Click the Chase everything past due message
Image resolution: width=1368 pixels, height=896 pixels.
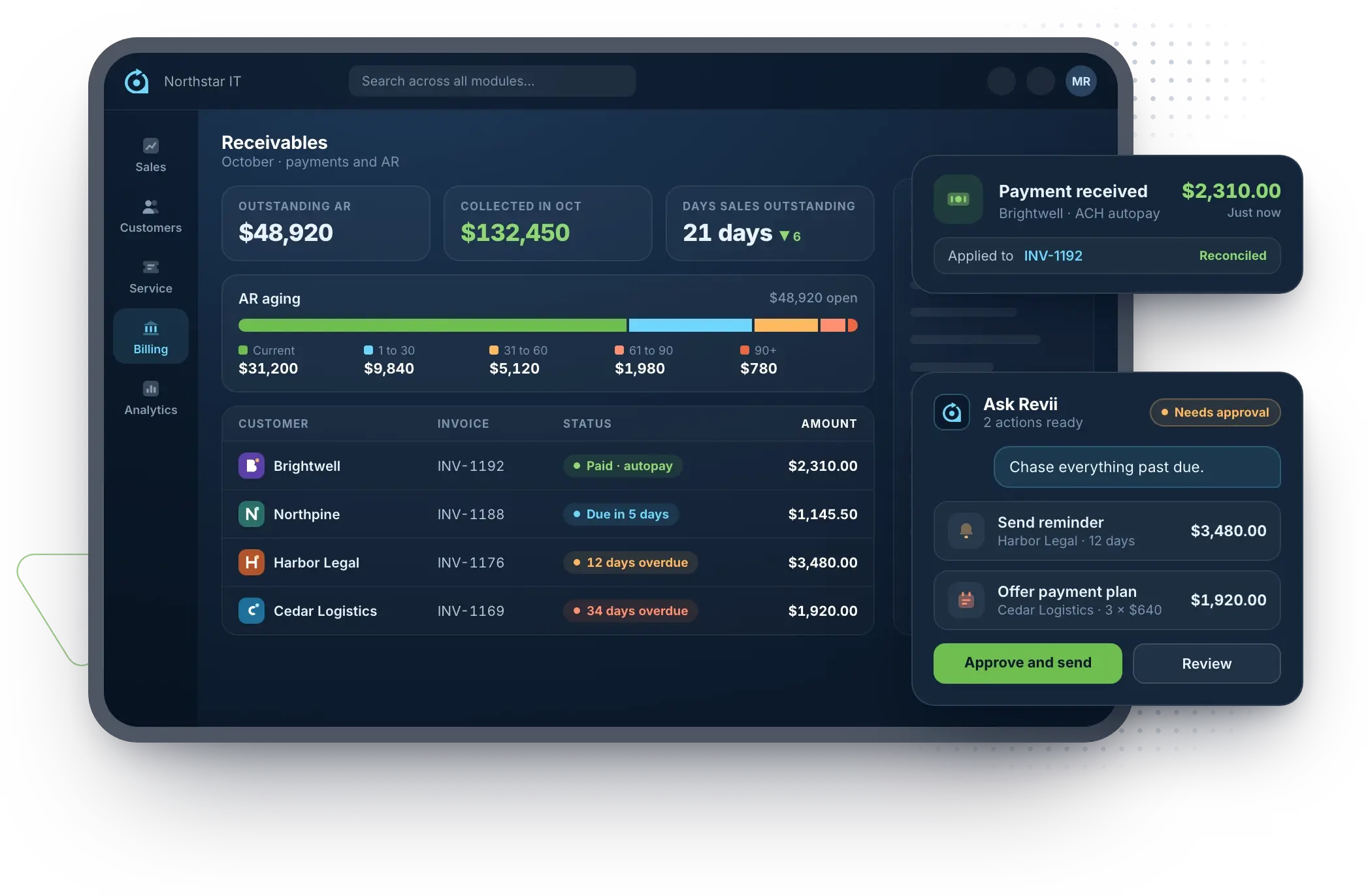pos(1137,467)
